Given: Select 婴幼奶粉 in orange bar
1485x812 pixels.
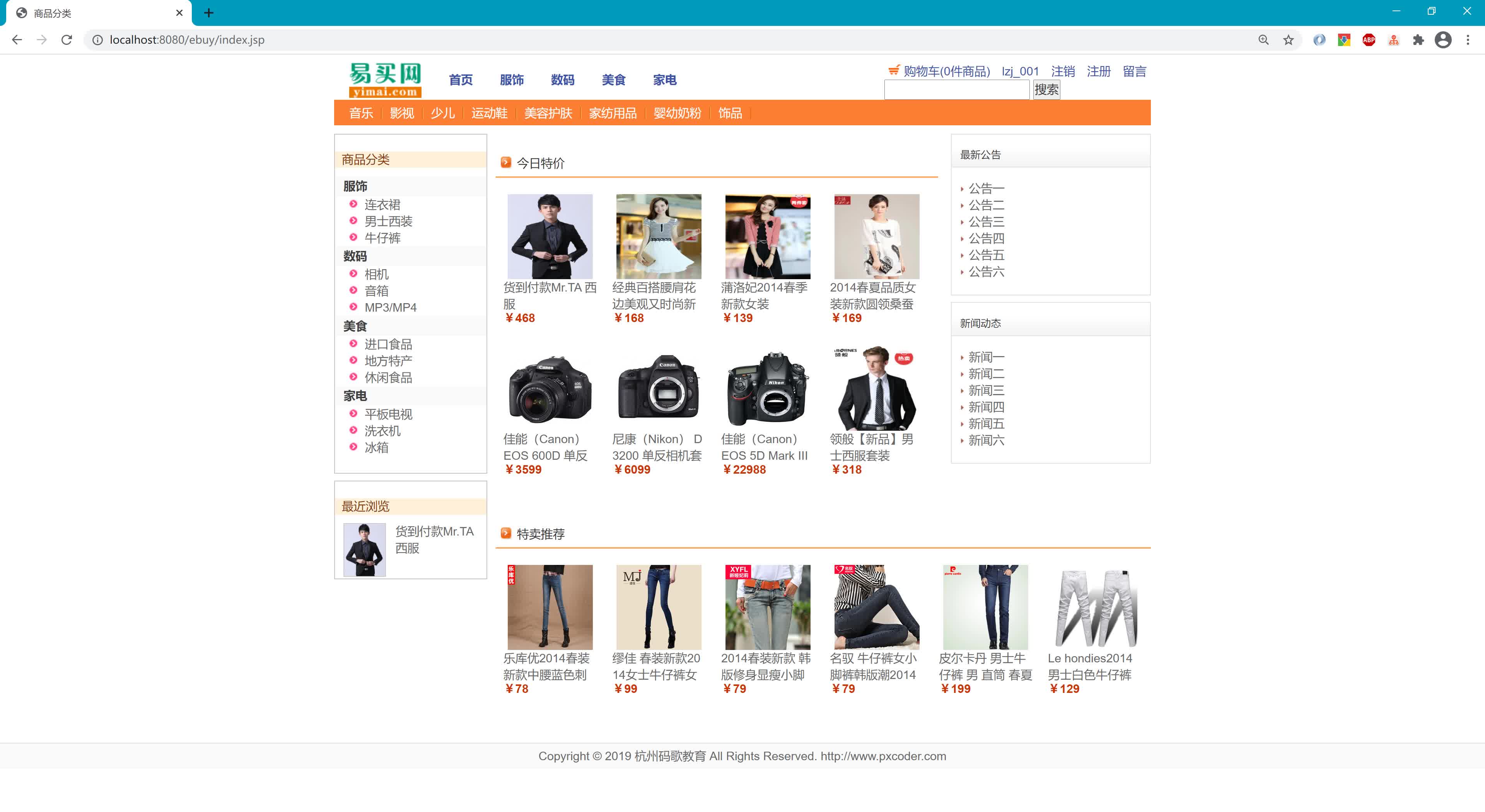Looking at the screenshot, I should point(678,113).
